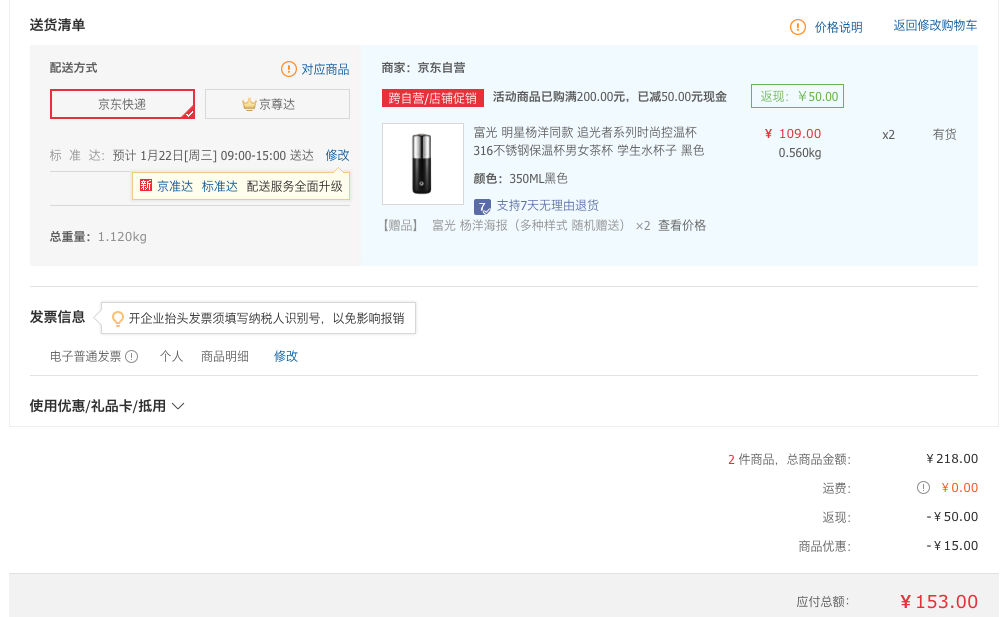Viewport: 1006px width, 617px height.
Task: Click the 跨自营/店铺促销 red tag
Action: click(x=432, y=97)
